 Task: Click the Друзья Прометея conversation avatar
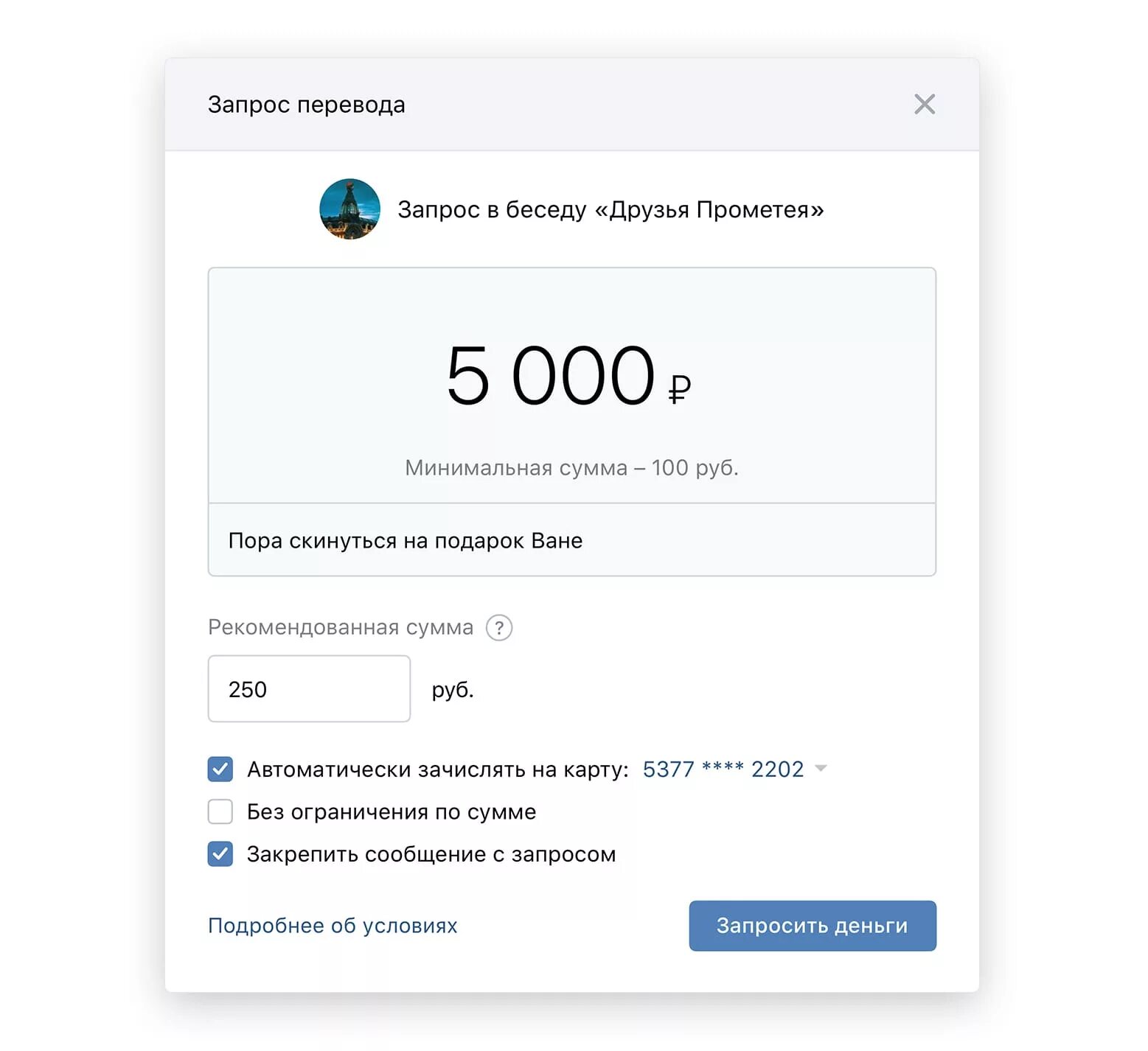pyautogui.click(x=349, y=209)
